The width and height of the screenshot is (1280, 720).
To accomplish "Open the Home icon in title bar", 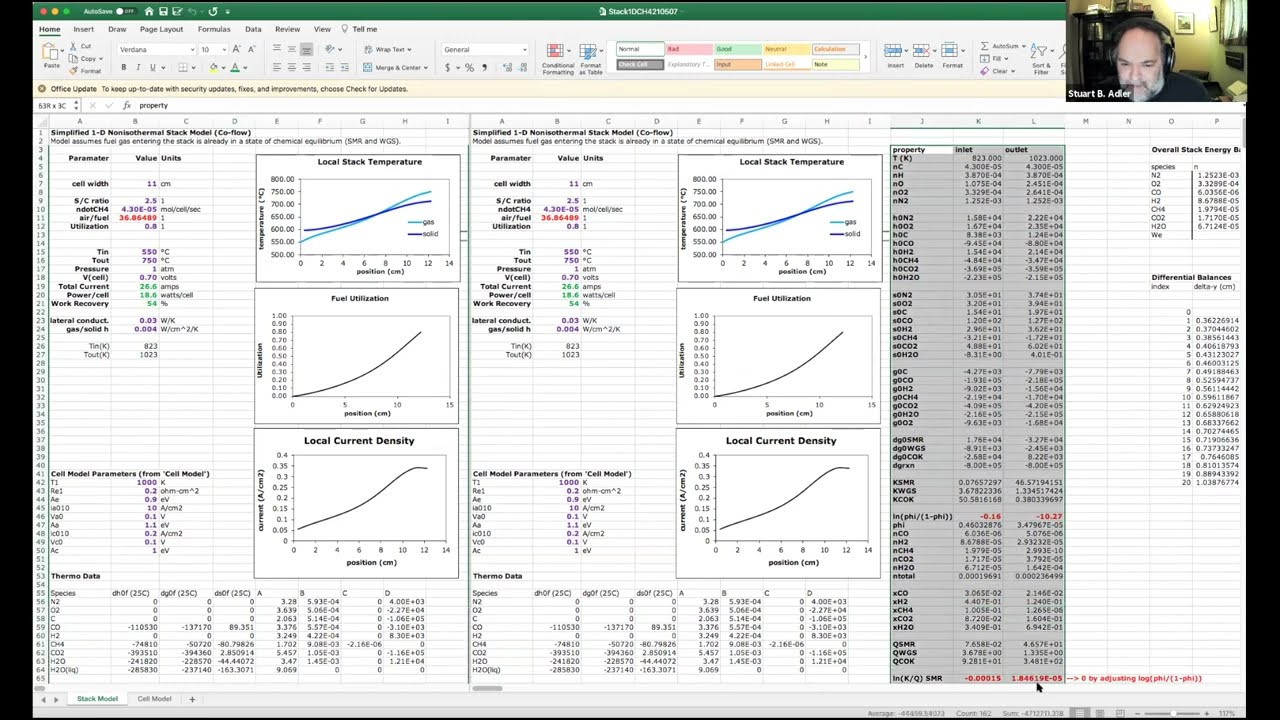I will (149, 11).
